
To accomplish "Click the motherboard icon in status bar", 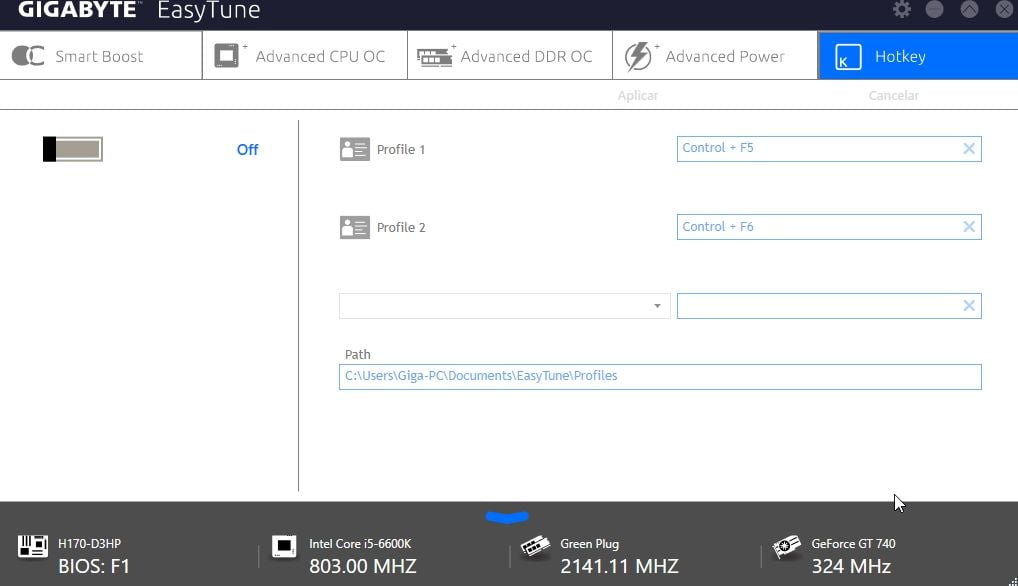I will 32,546.
